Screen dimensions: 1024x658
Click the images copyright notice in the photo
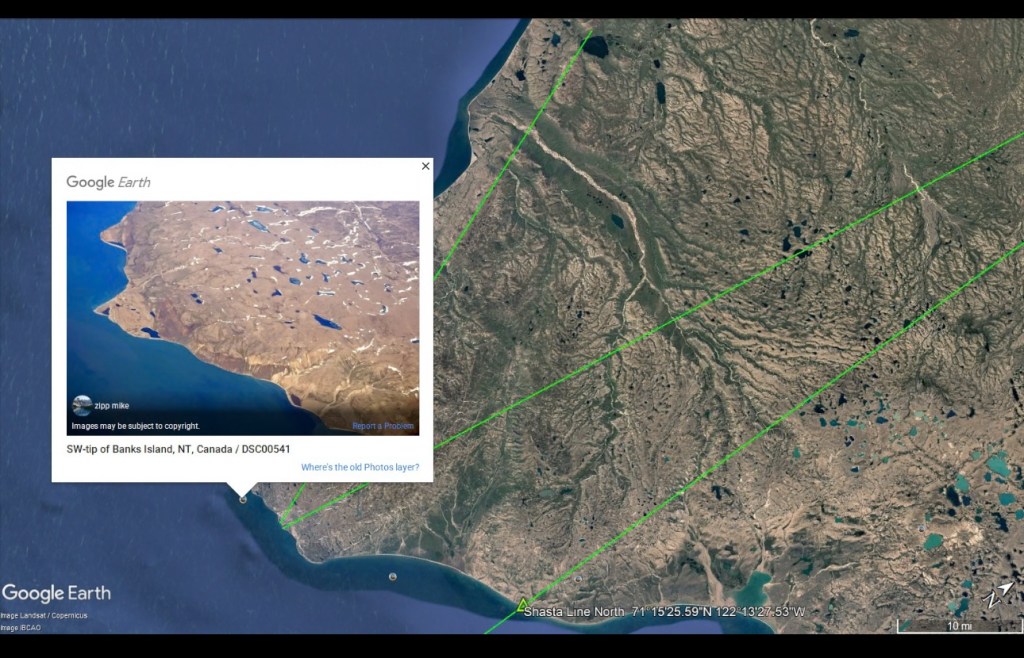[134, 426]
